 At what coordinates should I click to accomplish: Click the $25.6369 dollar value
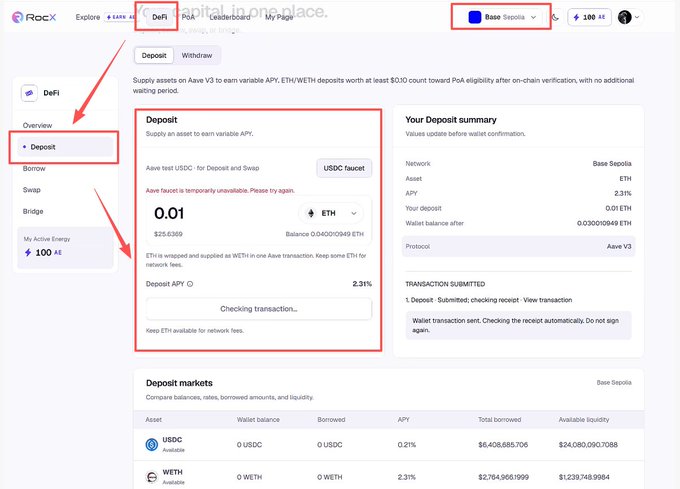point(168,234)
